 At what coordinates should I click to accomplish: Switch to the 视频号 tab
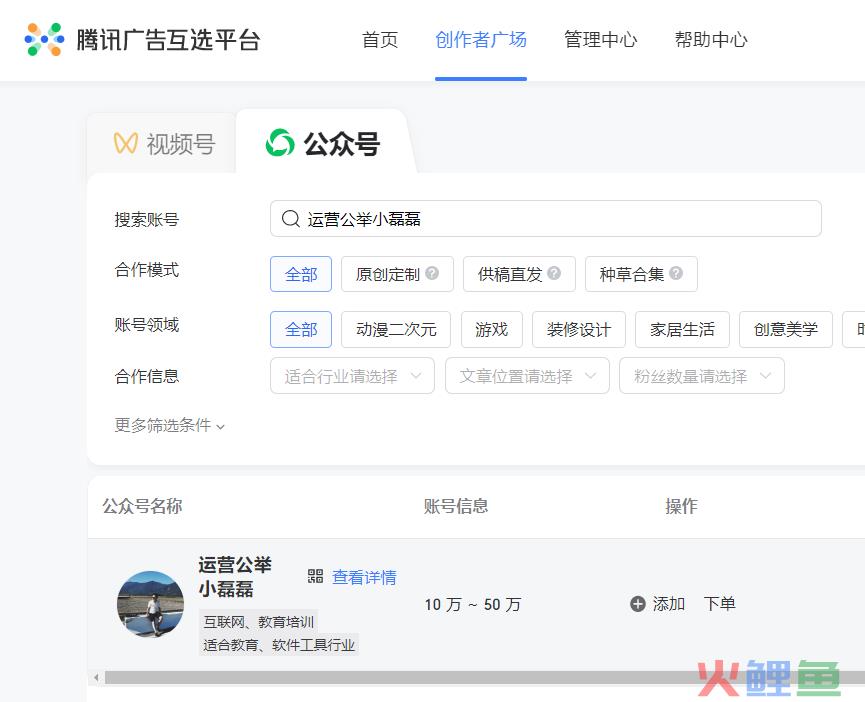tap(164, 143)
